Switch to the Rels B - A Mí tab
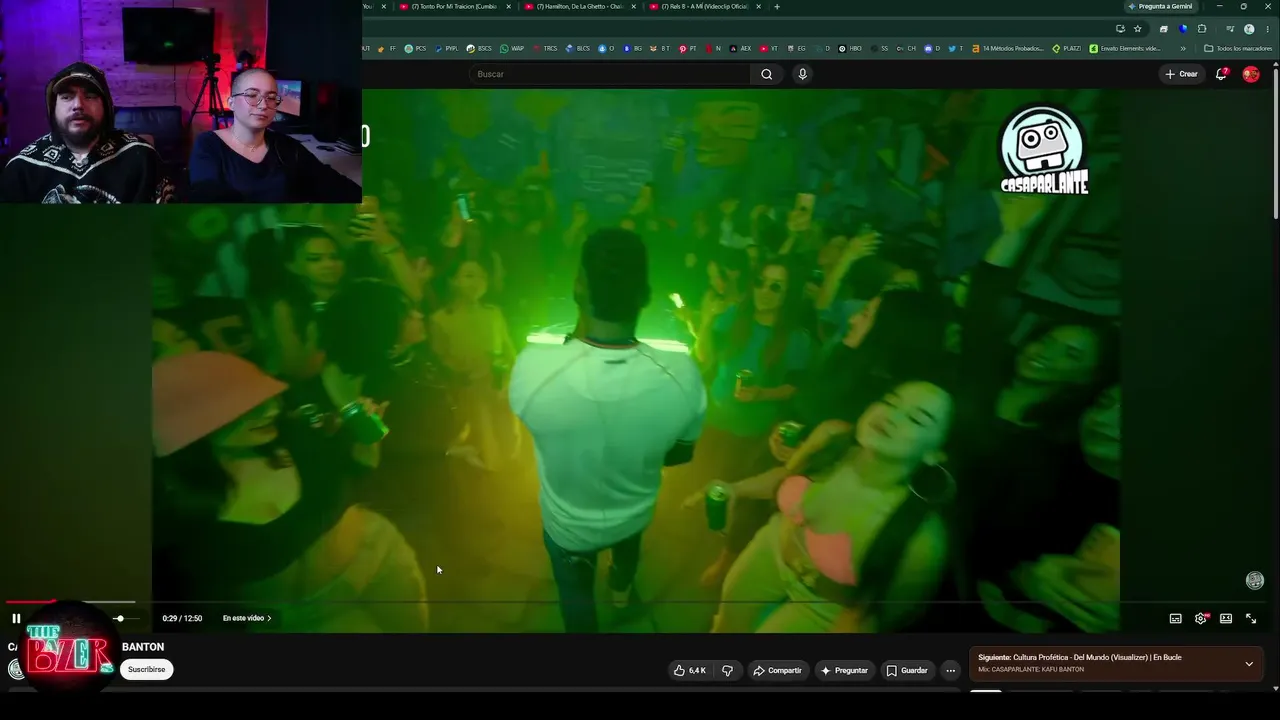 pyautogui.click(x=705, y=6)
